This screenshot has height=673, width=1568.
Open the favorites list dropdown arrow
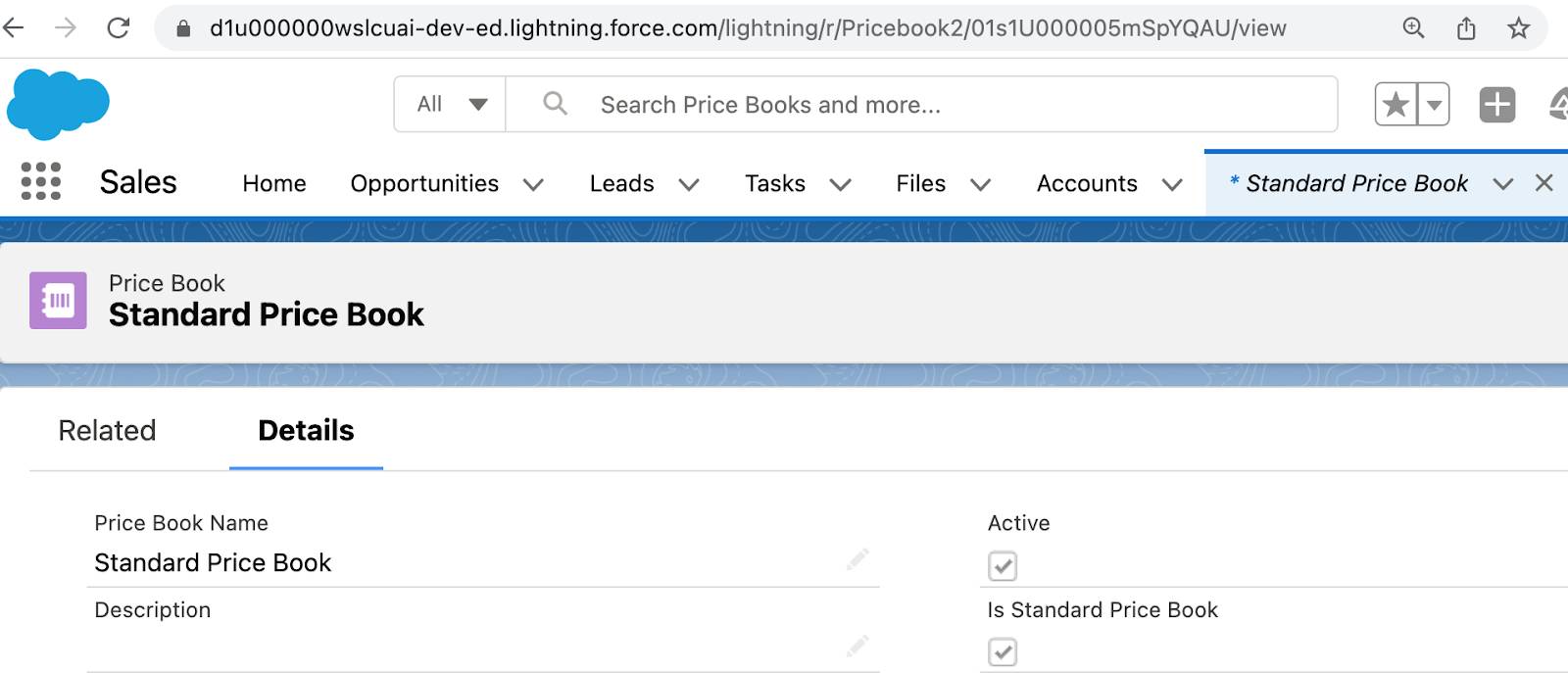1434,104
